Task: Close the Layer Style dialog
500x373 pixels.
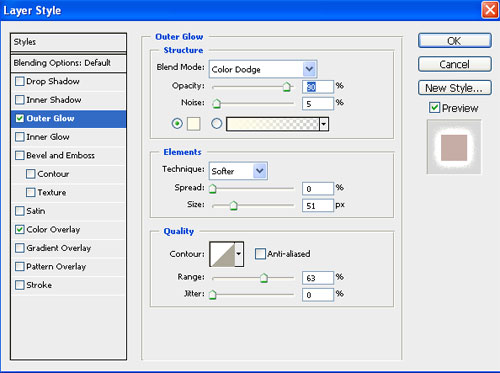Action: (490, 10)
